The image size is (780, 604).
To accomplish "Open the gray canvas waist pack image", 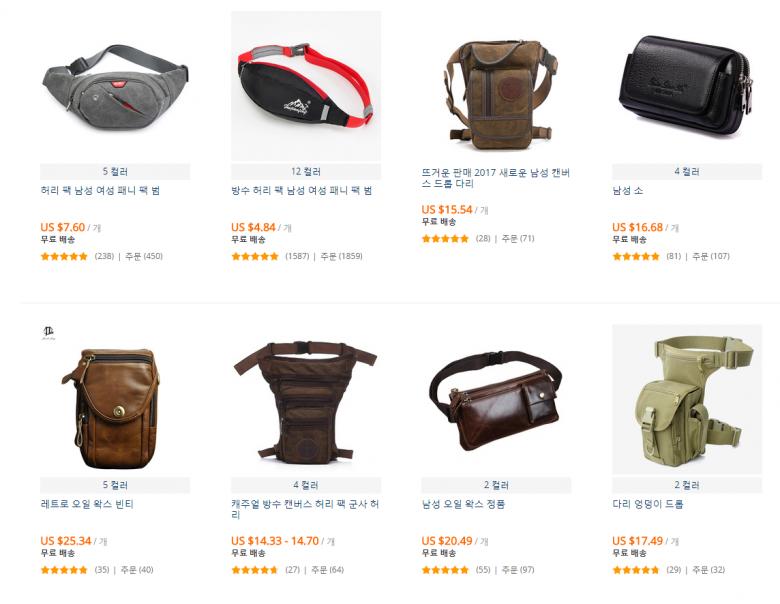I will [x=115, y=86].
